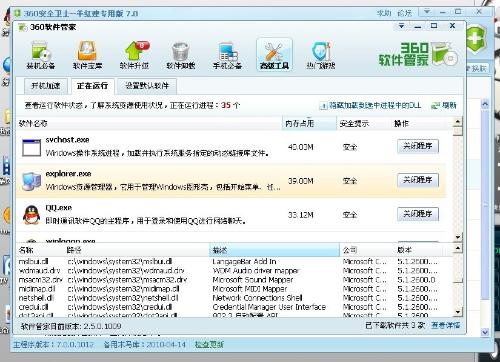Select svchost.exe process row name
The height and width of the screenshot is (362, 500).
pos(67,140)
